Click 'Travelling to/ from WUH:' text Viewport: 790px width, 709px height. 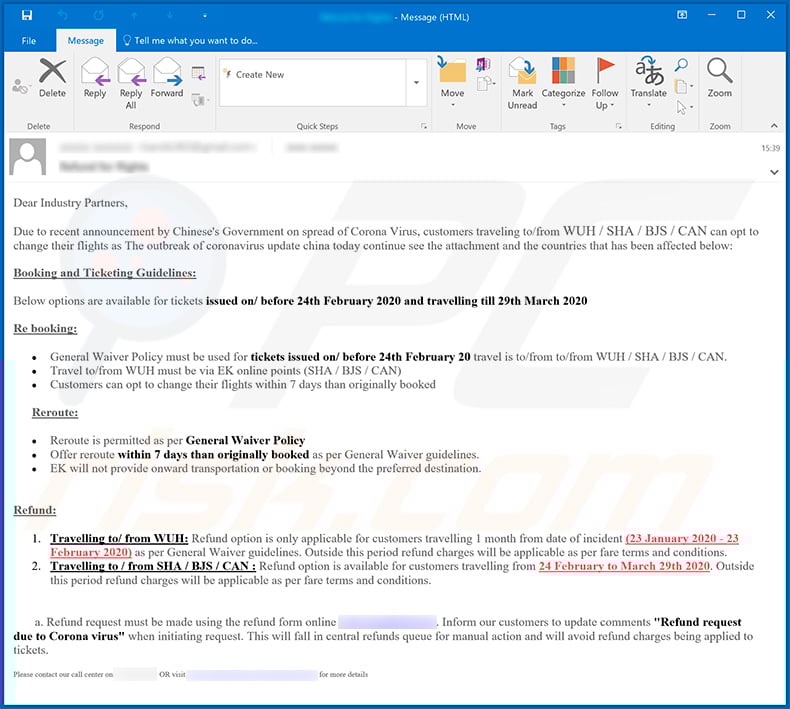(x=119, y=538)
